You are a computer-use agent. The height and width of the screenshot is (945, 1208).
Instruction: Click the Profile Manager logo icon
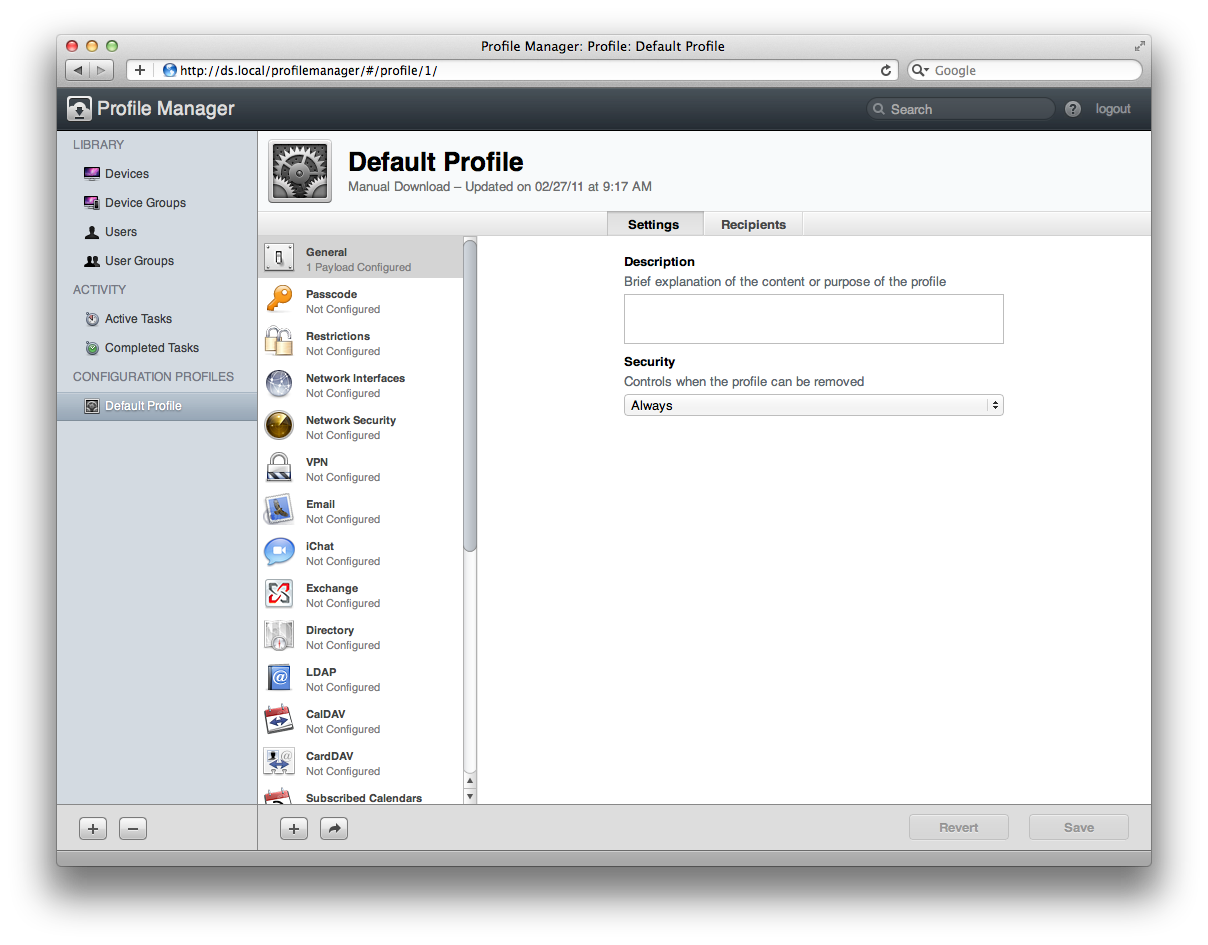pos(79,109)
